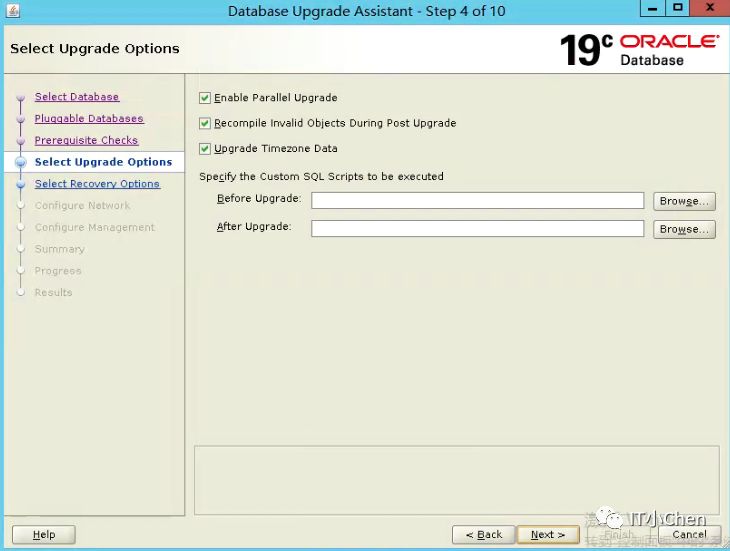Image resolution: width=730 pixels, height=551 pixels.
Task: Maximize the Database Upgrade Assistant window
Action: coord(678,8)
